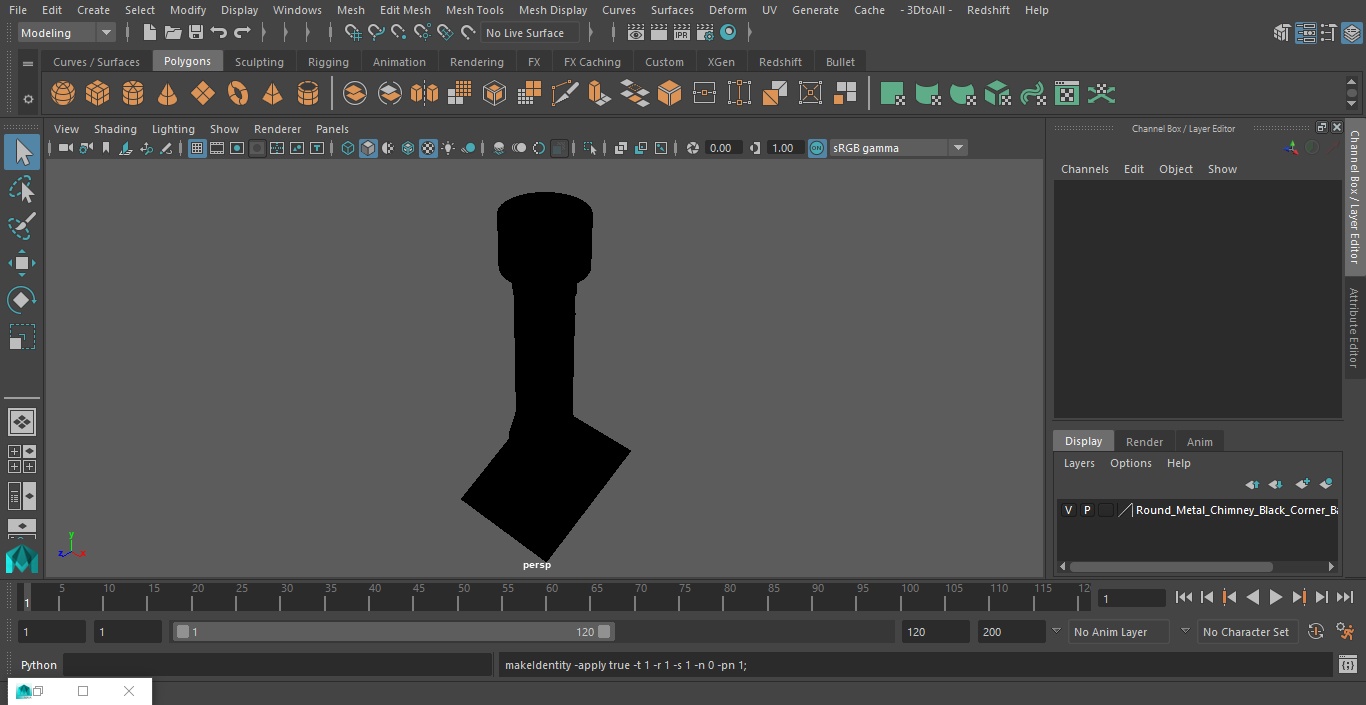Activate the Move tool in toolbox
This screenshot has width=1366, height=705.
(21, 263)
